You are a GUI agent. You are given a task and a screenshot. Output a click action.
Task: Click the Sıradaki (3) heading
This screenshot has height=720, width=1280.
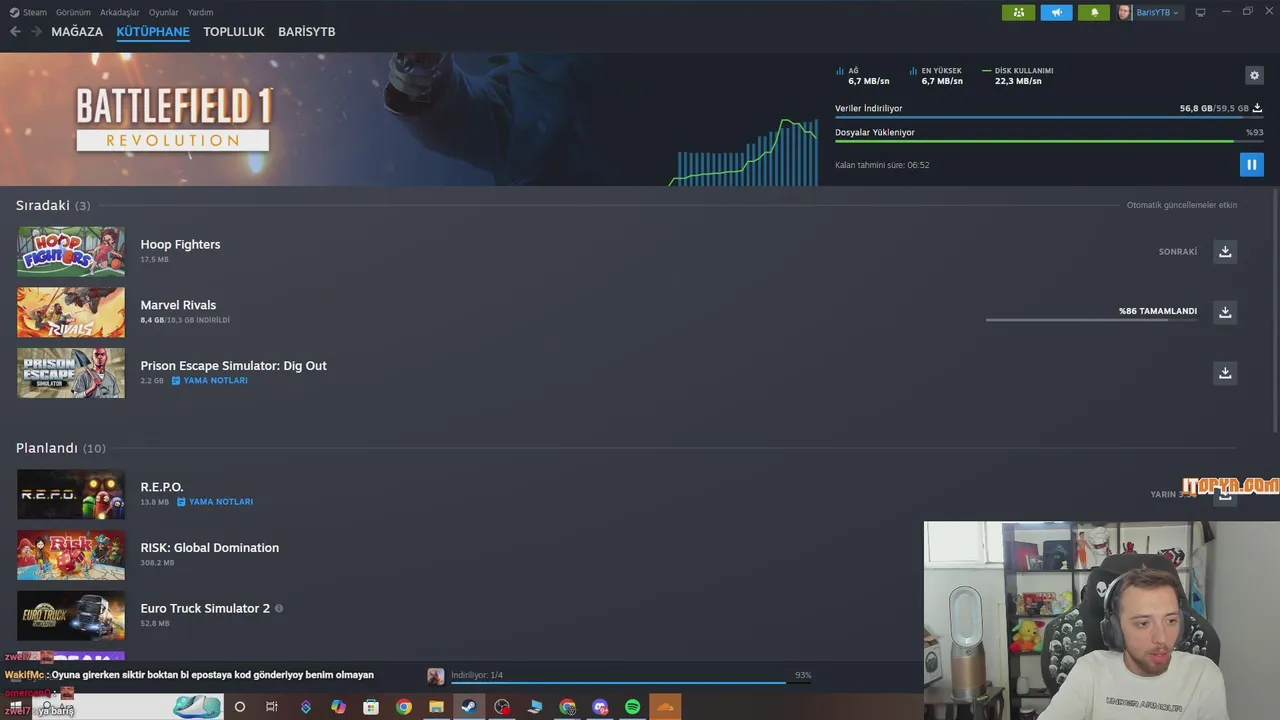click(x=53, y=205)
